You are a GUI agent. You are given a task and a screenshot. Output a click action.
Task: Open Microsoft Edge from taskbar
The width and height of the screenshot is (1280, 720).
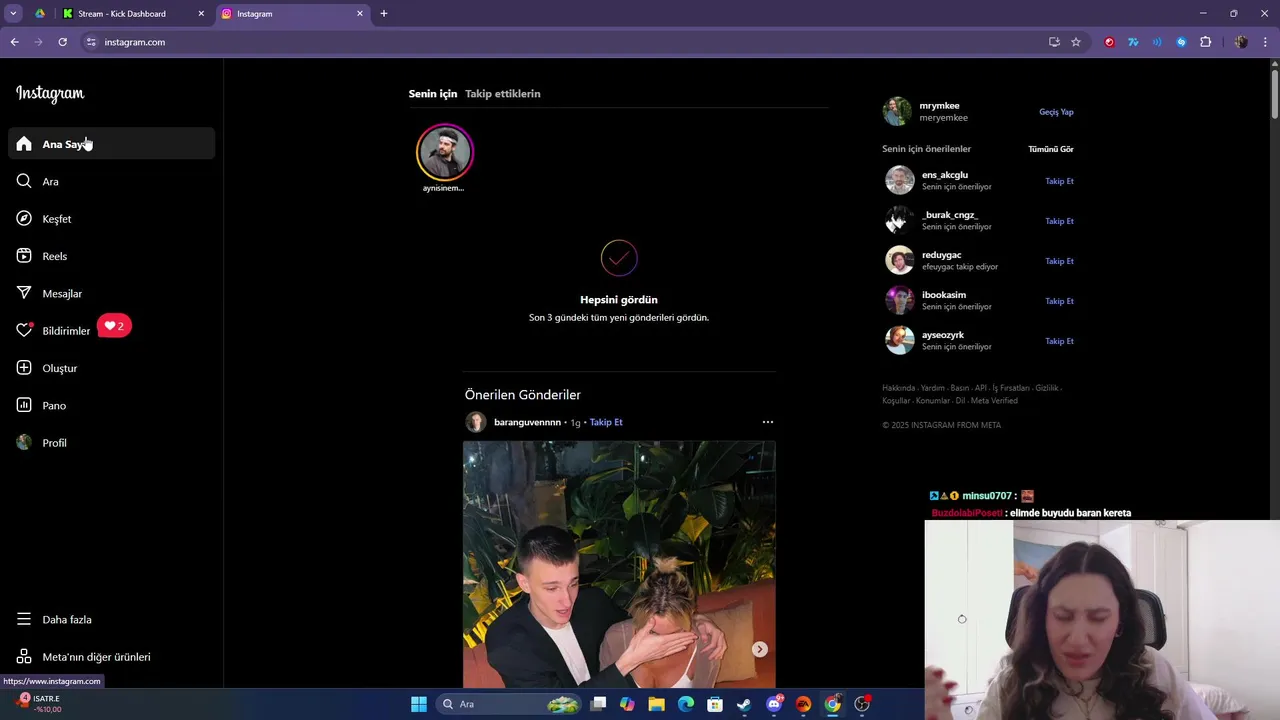(686, 704)
